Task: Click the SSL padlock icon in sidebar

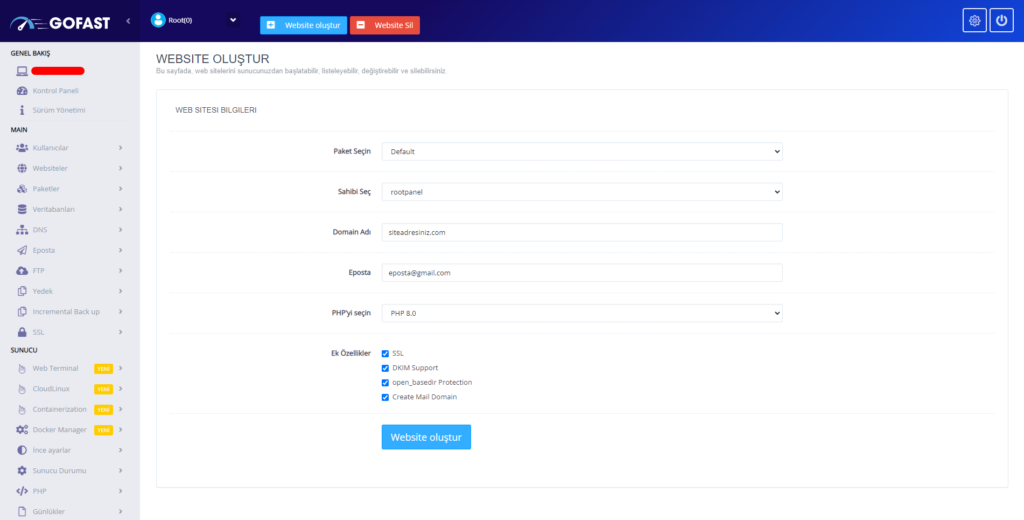Action: tap(22, 331)
